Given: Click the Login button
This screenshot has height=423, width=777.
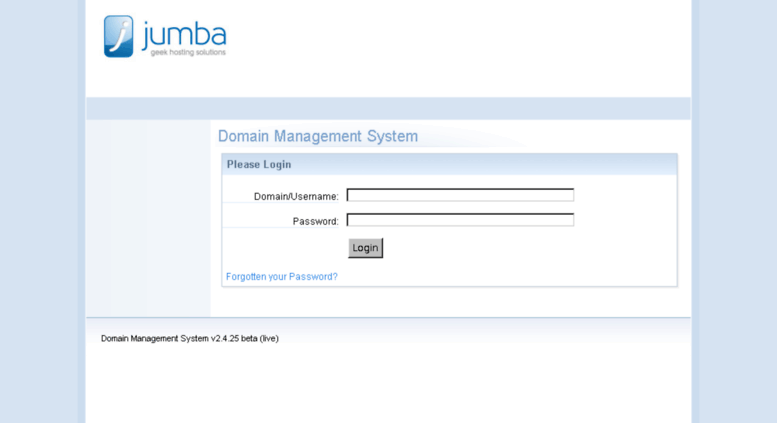Looking at the screenshot, I should point(366,248).
